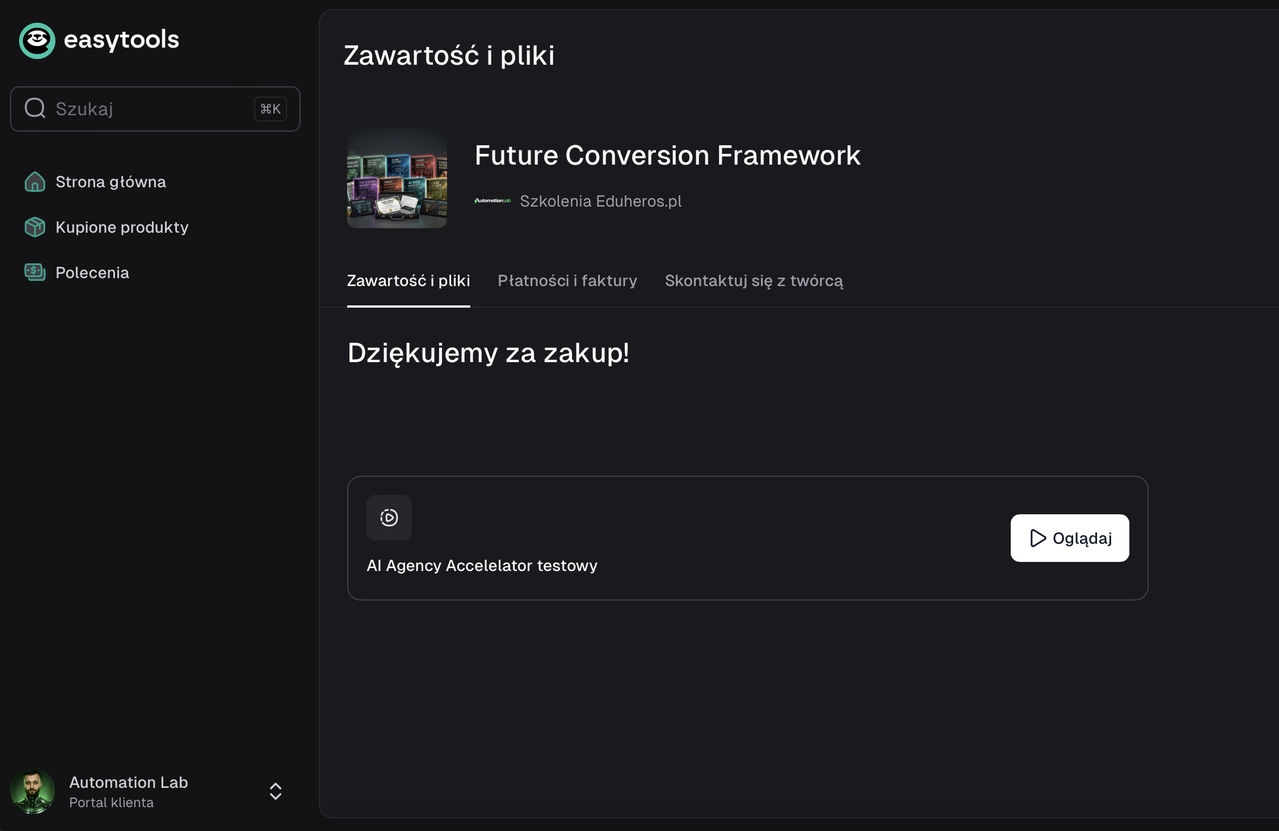Click the easytools sloth logo icon
Viewport: 1279px width, 831px height.
(x=37, y=40)
